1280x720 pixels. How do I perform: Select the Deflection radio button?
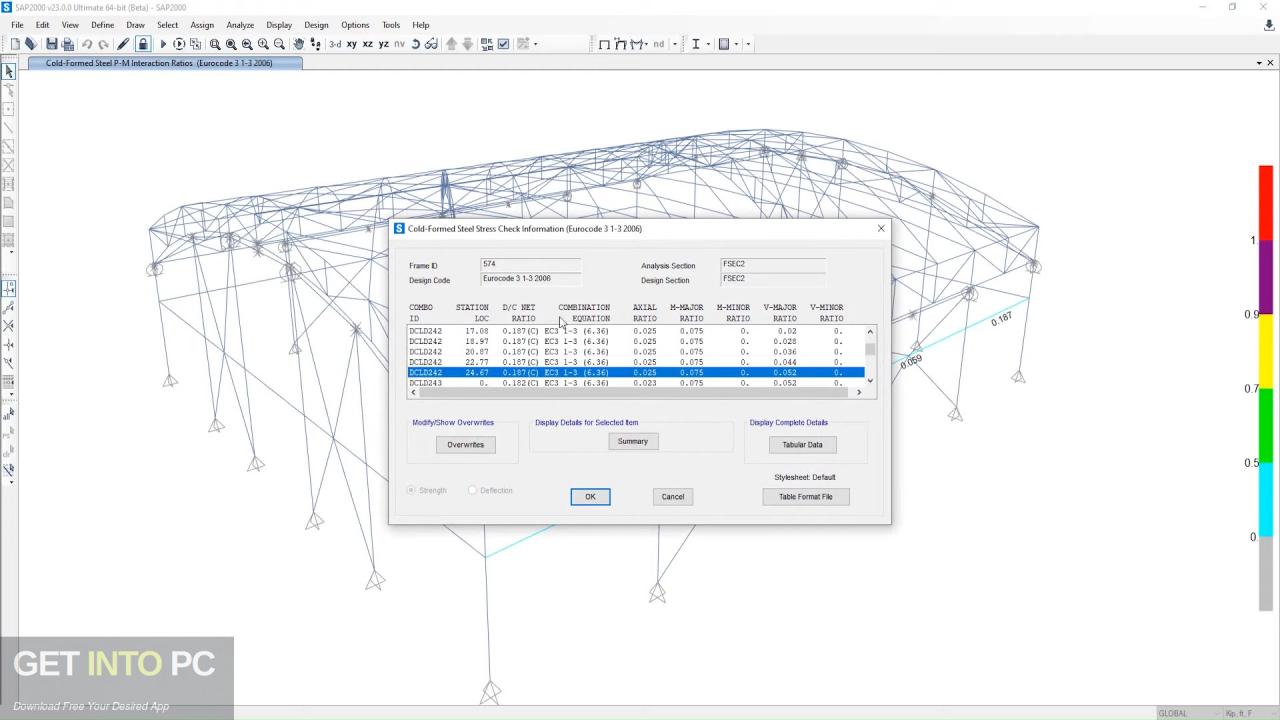tap(473, 490)
